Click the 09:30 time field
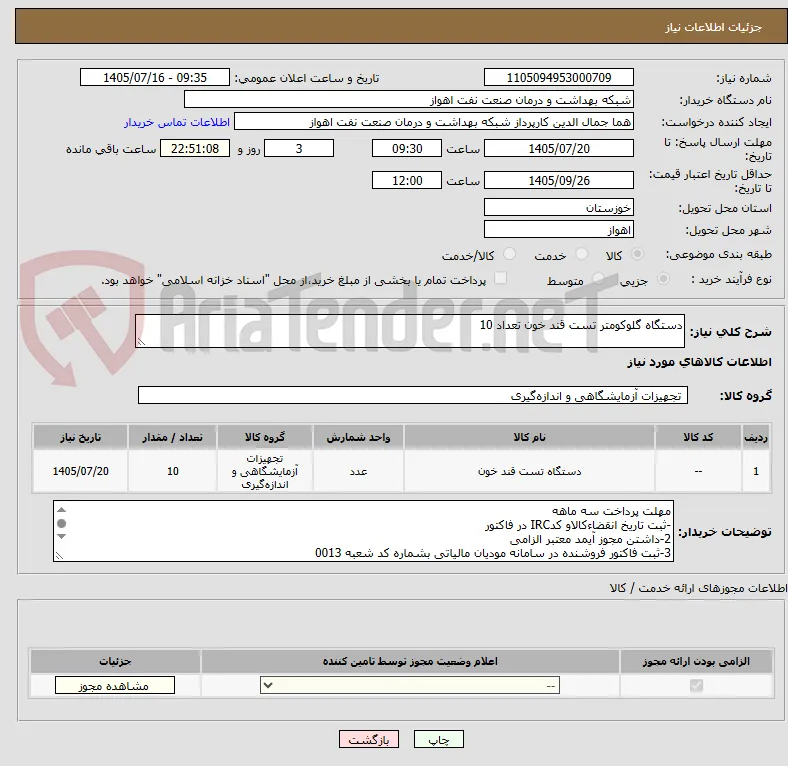Screen dimensions: 788x766 [407, 148]
